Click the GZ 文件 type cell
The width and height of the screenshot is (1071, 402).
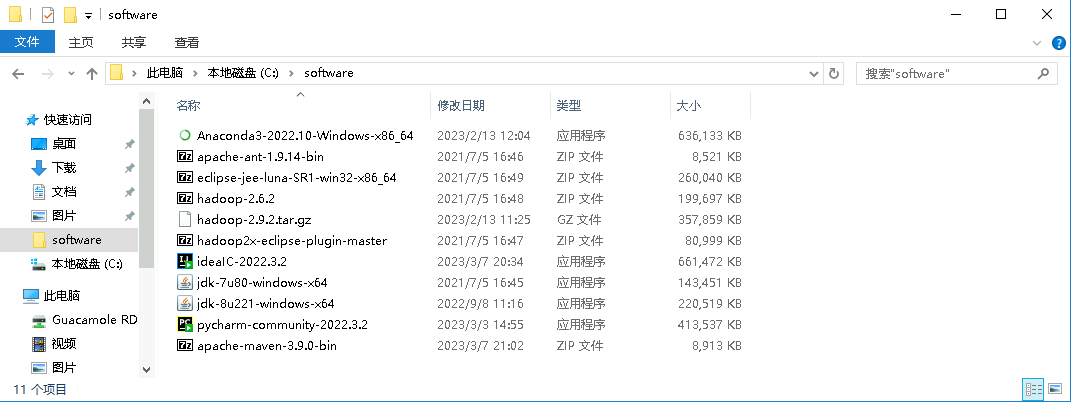tap(579, 220)
